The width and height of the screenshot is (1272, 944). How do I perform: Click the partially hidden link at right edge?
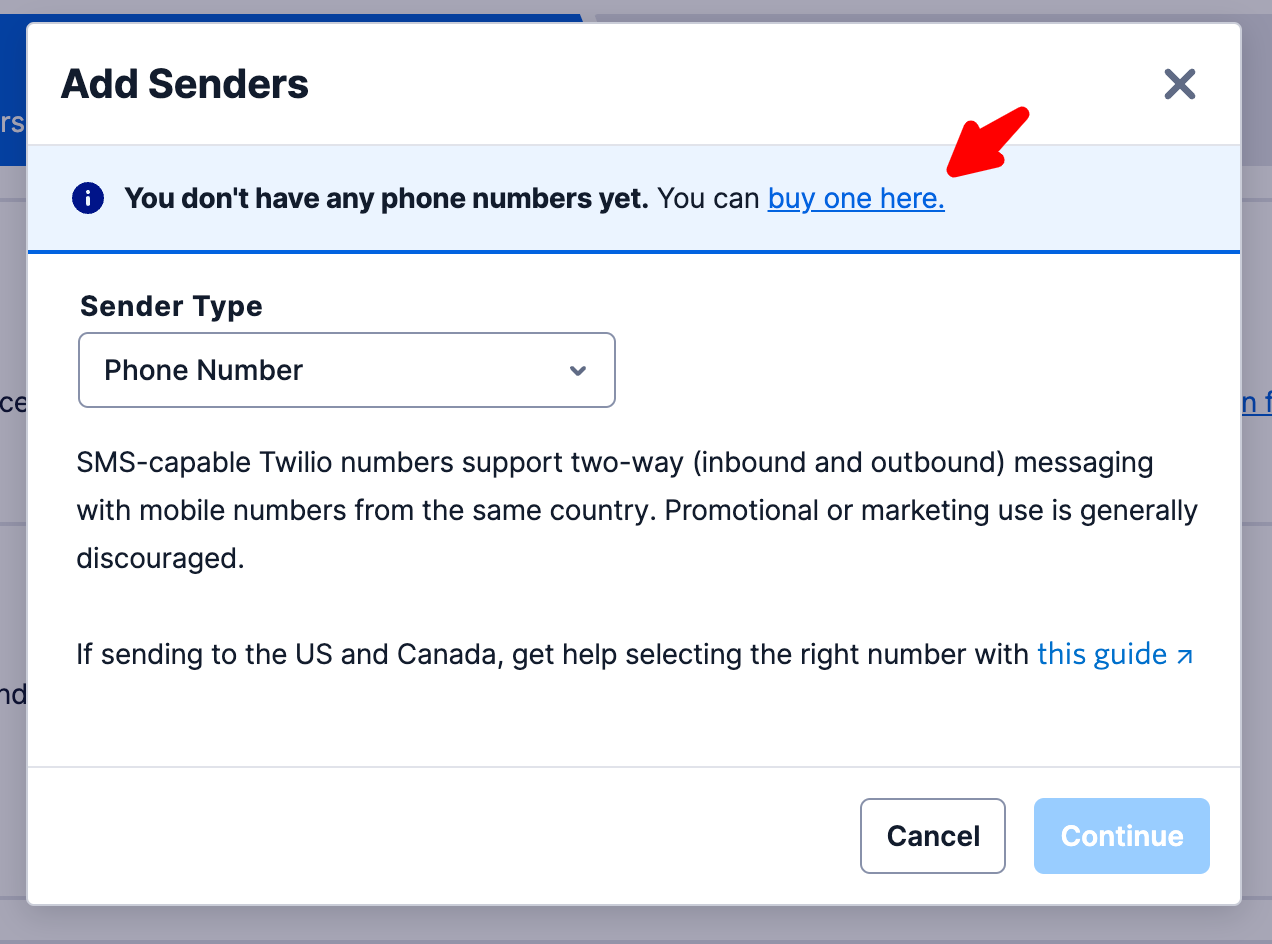(1256, 403)
